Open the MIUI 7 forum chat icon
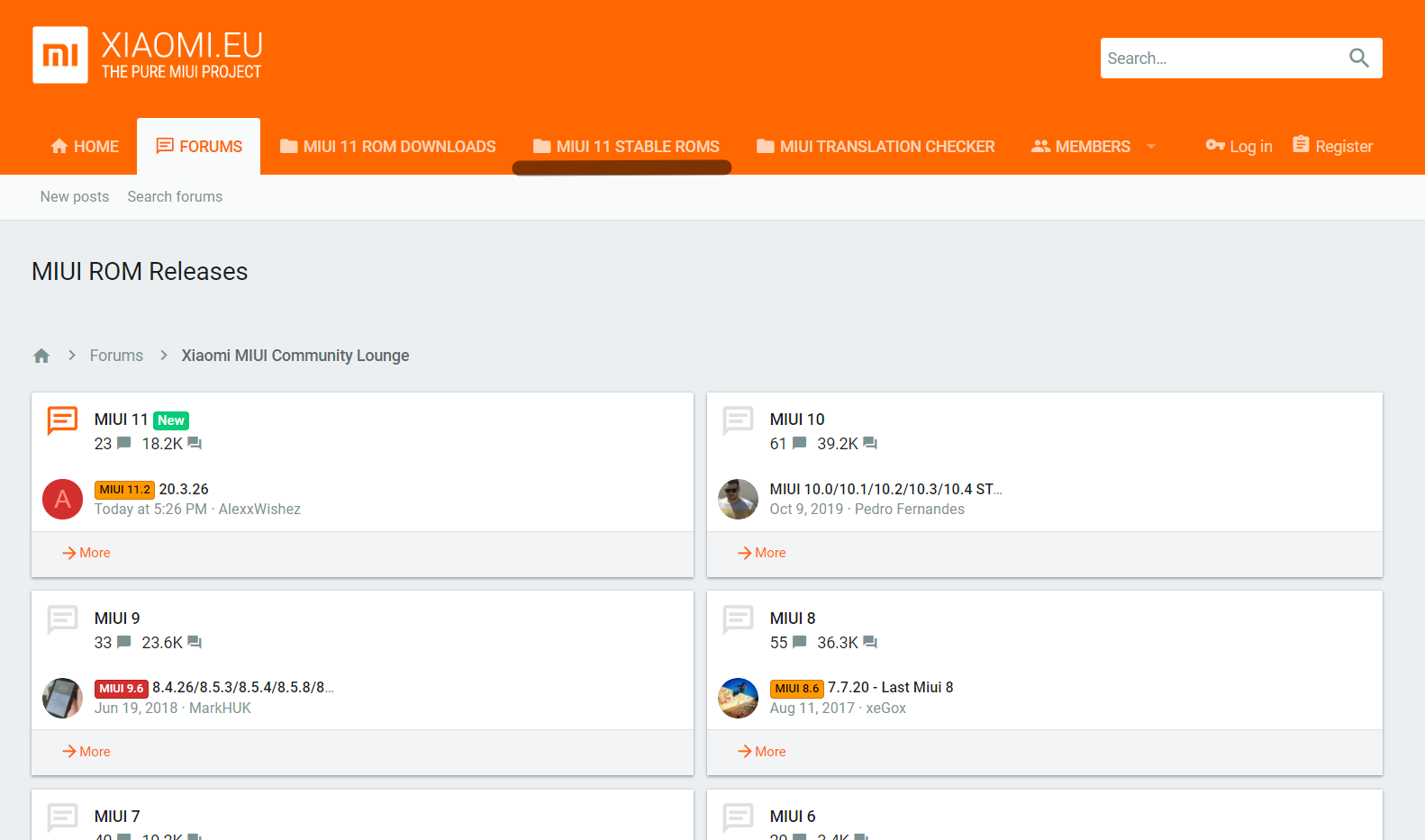 62,817
